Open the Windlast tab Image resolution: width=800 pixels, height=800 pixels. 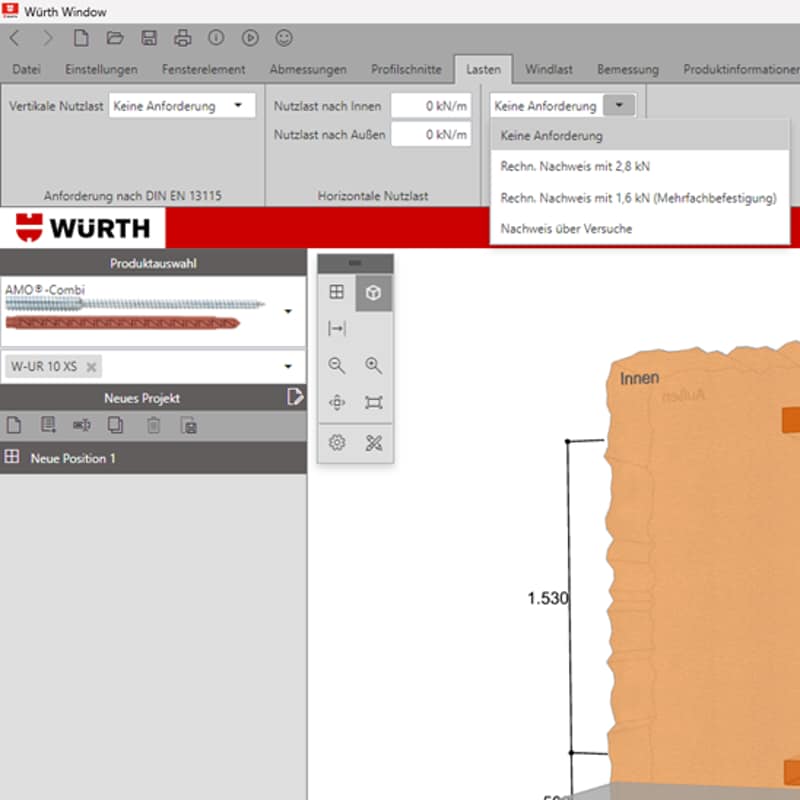tap(549, 70)
